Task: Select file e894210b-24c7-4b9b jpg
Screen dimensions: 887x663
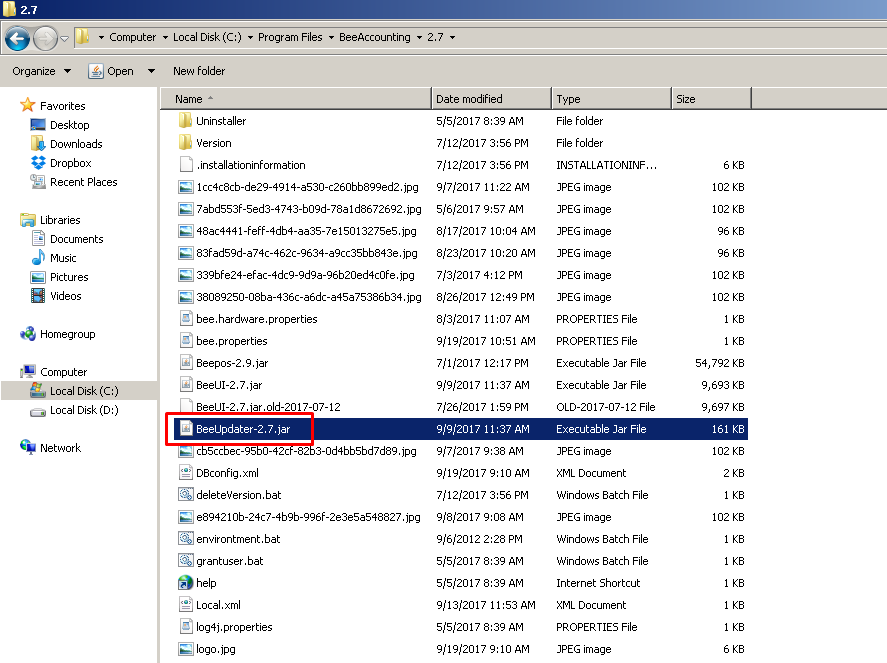Action: [x=308, y=516]
